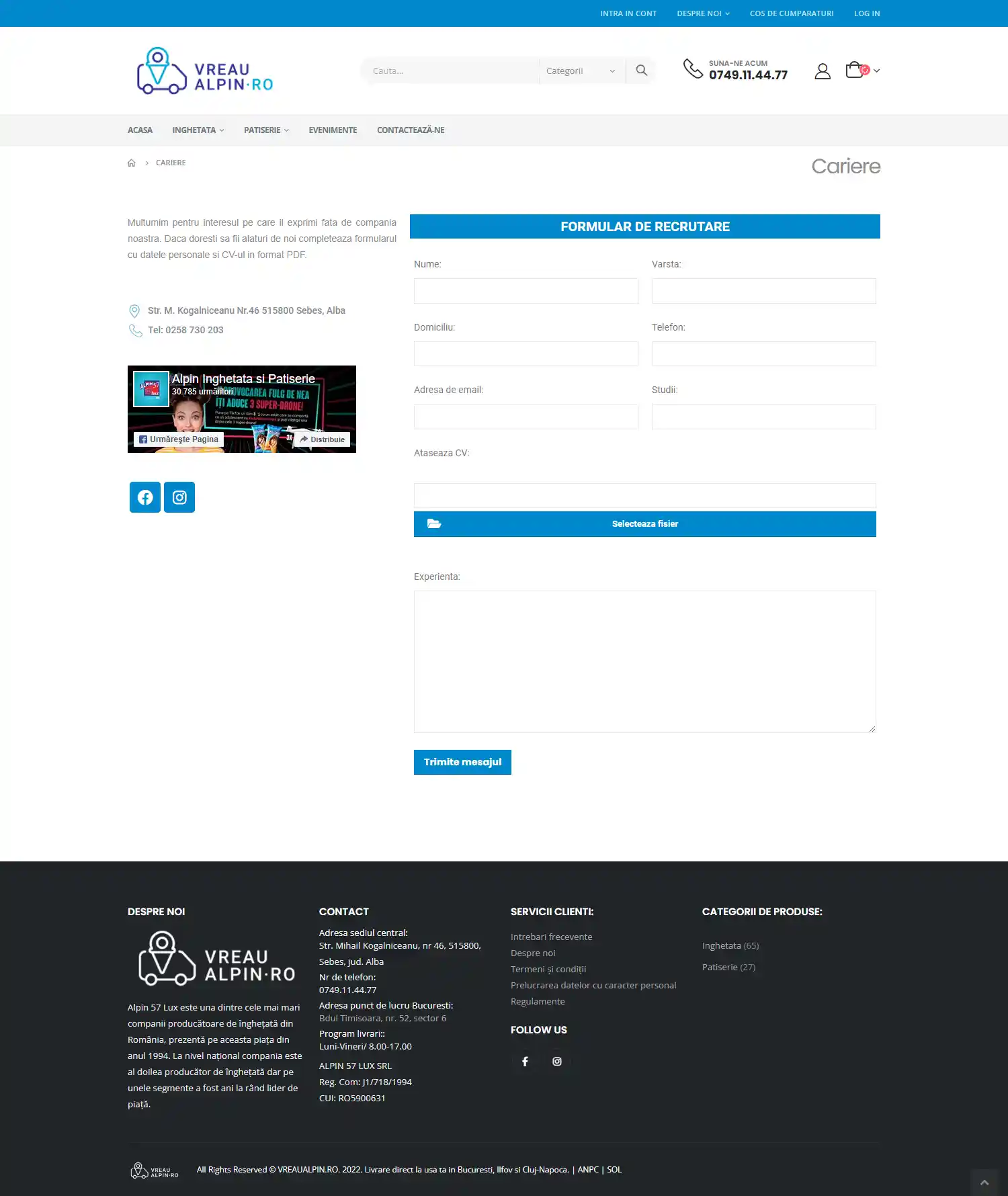The height and width of the screenshot is (1196, 1008).
Task: Open Cos de cumparaturi link
Action: [x=792, y=13]
